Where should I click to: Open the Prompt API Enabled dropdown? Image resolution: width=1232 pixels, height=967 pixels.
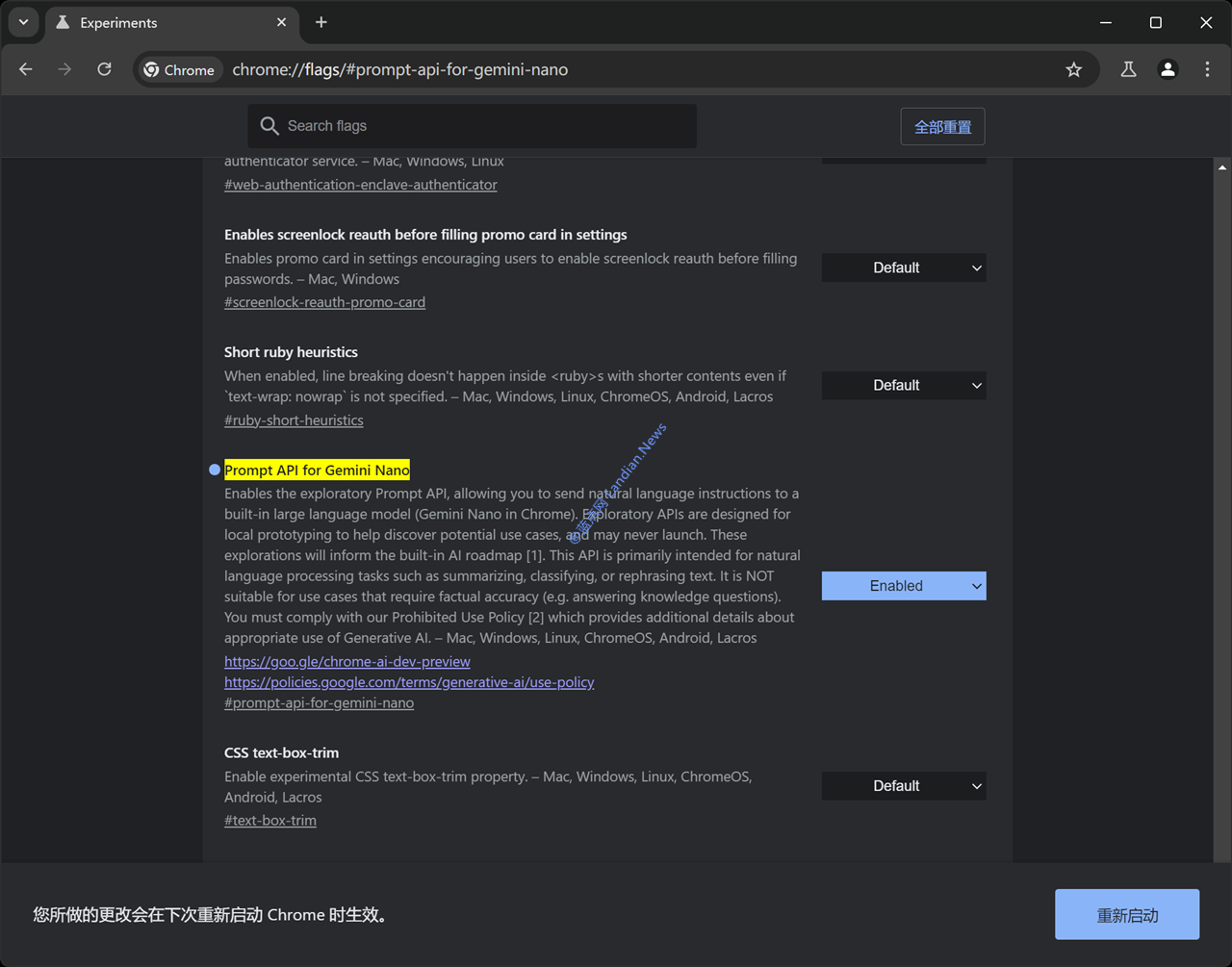[903, 586]
